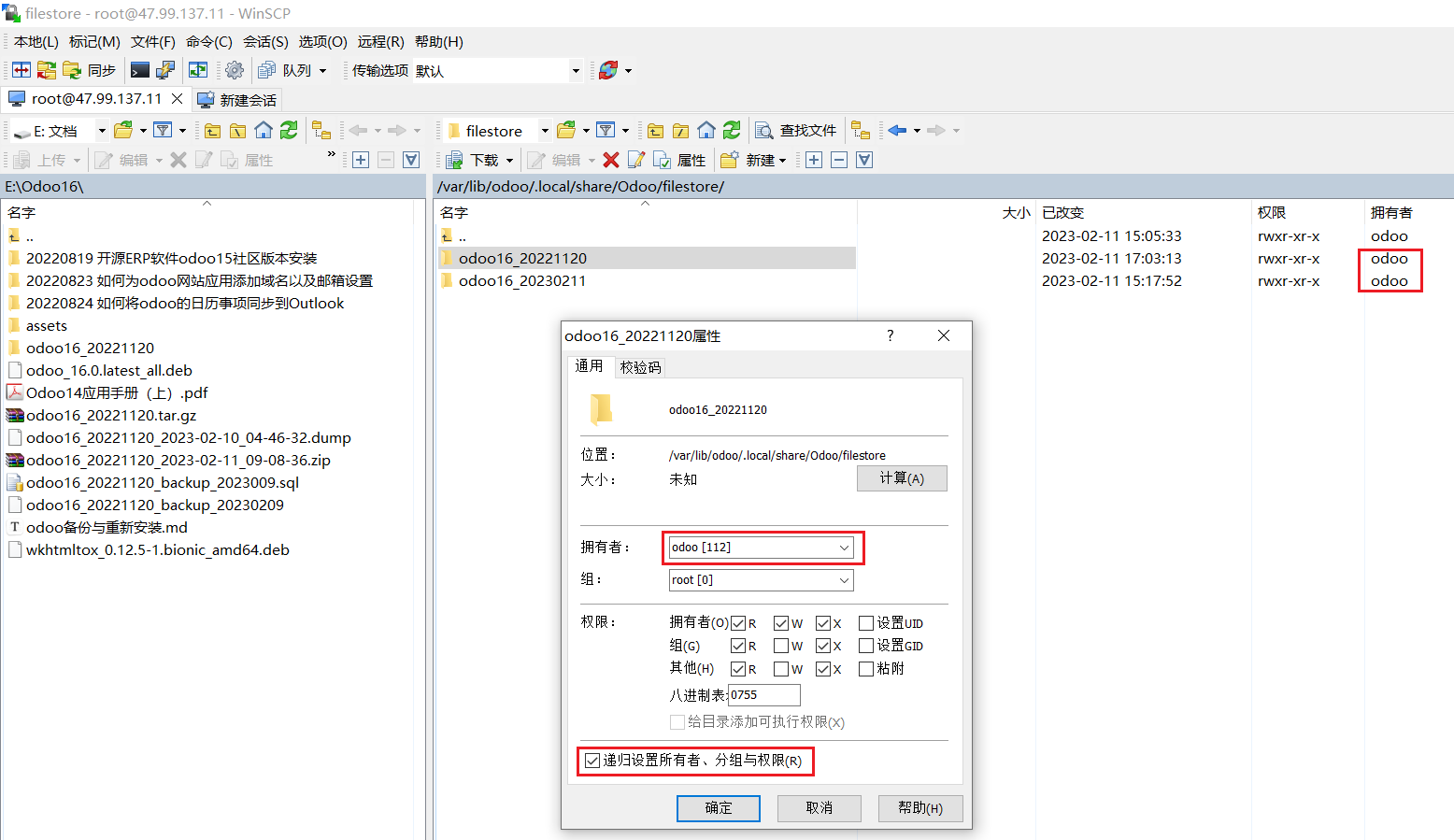The height and width of the screenshot is (840, 1454).
Task: Click the 队列 queue toolbar button
Action: coord(285,70)
